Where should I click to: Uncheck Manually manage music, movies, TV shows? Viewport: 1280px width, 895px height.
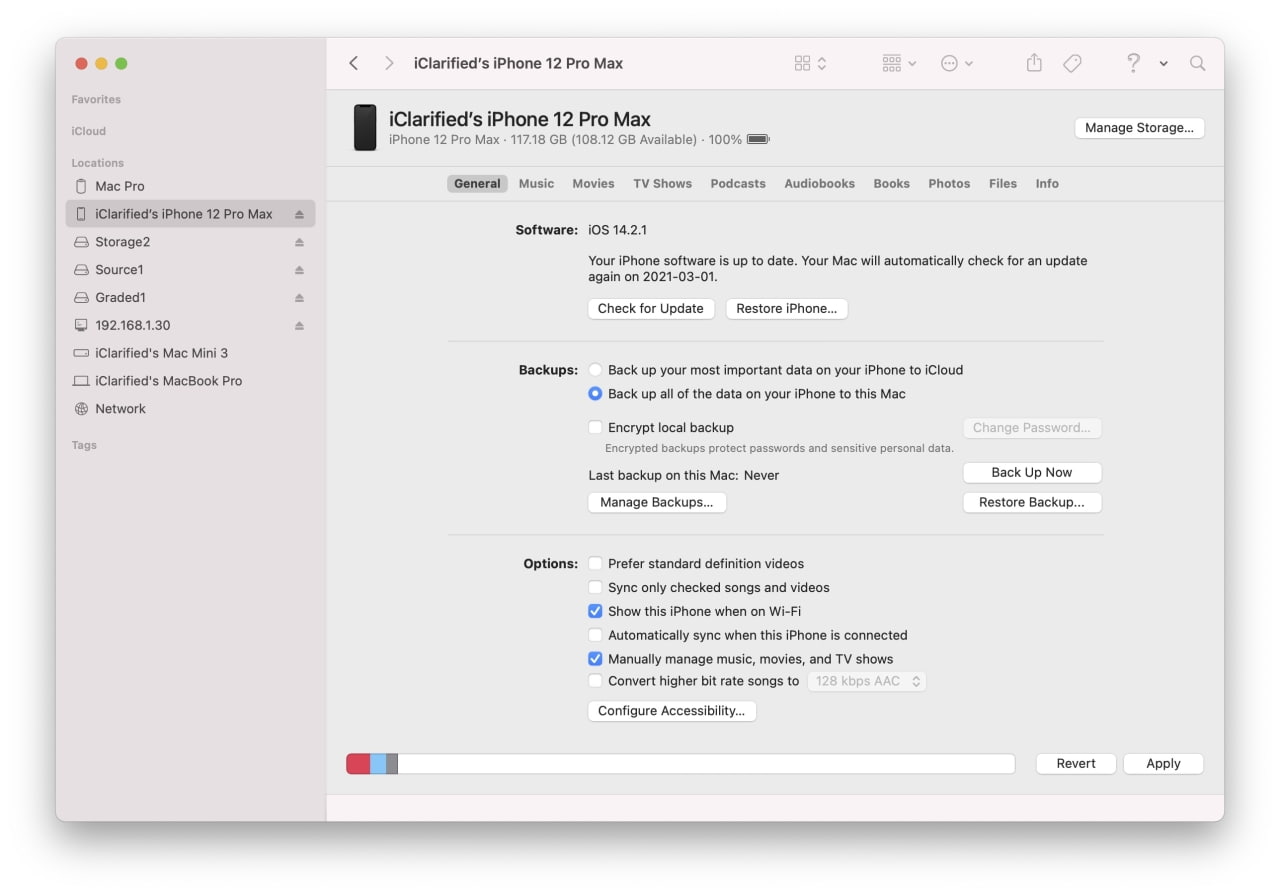(595, 660)
